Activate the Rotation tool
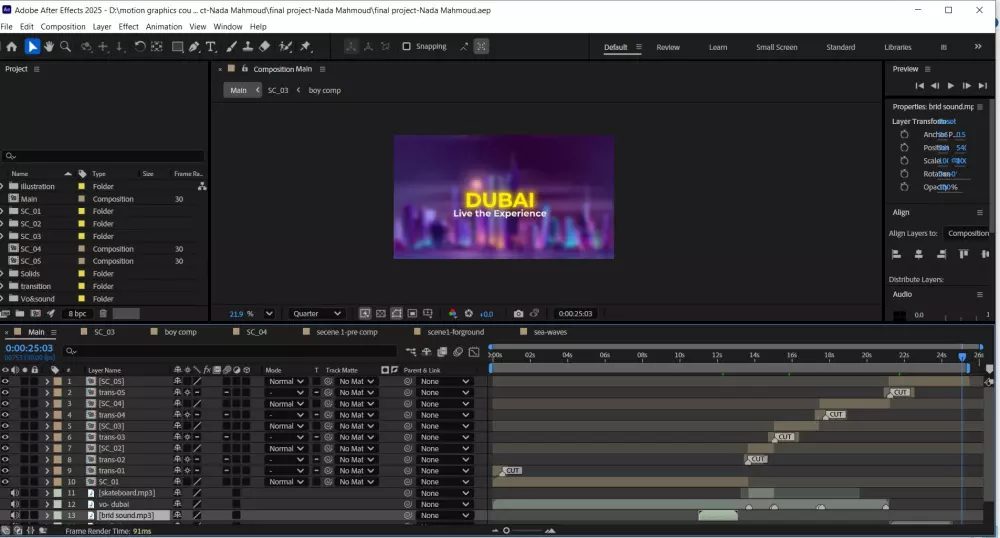The height and width of the screenshot is (538, 1000). (140, 47)
